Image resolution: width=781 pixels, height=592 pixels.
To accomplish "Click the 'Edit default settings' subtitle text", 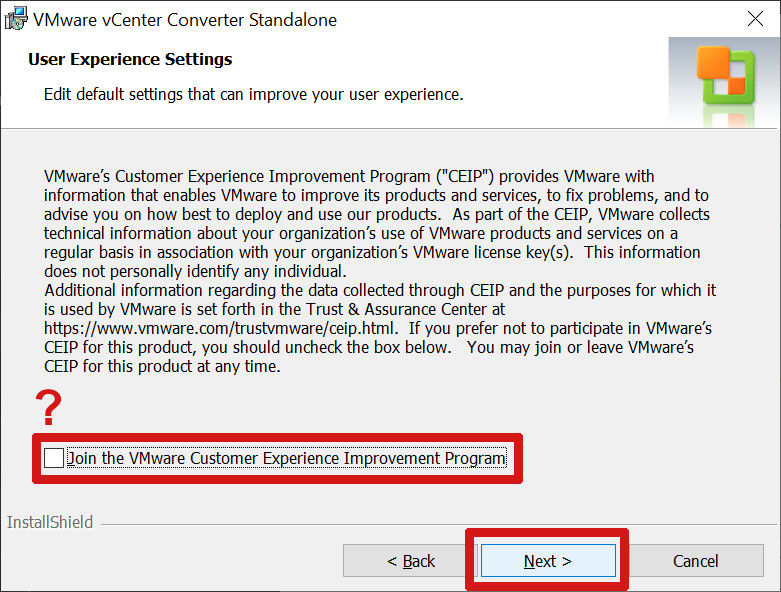I will (x=254, y=94).
